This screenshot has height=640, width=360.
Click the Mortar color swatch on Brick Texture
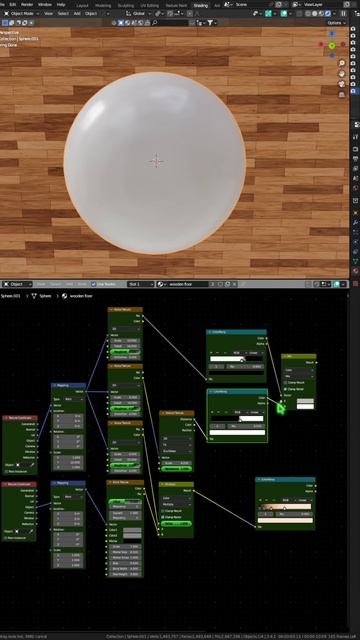[x=132, y=541]
